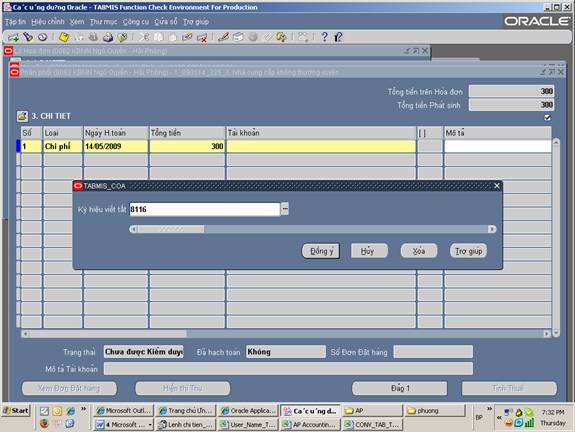Image resolution: width=575 pixels, height=432 pixels.
Task: Open the Công cụ menu
Action: point(136,22)
